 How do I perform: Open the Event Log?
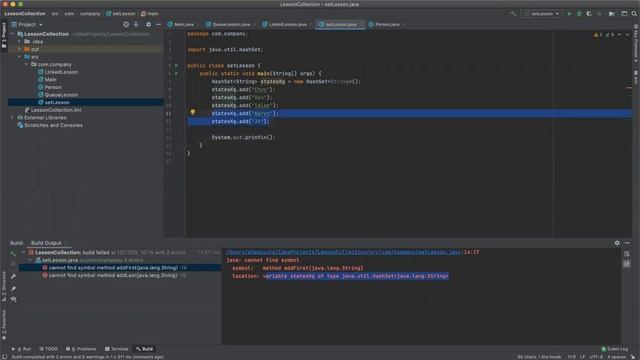(x=615, y=349)
